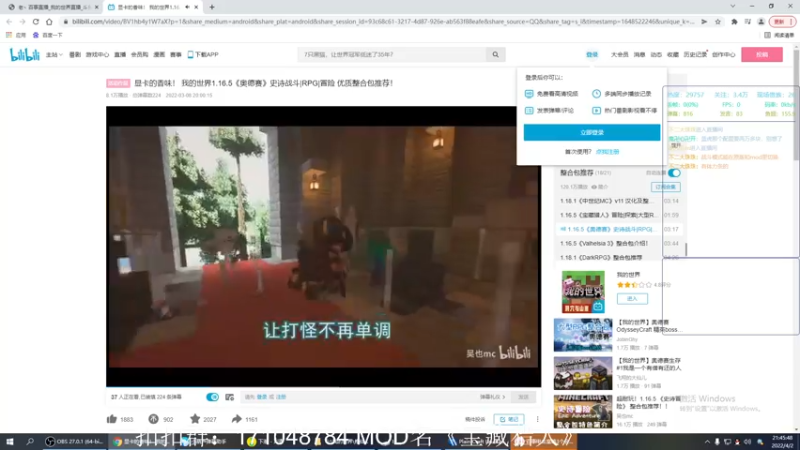
Task: Click the playlist panel scrollbar
Action: coord(686,249)
